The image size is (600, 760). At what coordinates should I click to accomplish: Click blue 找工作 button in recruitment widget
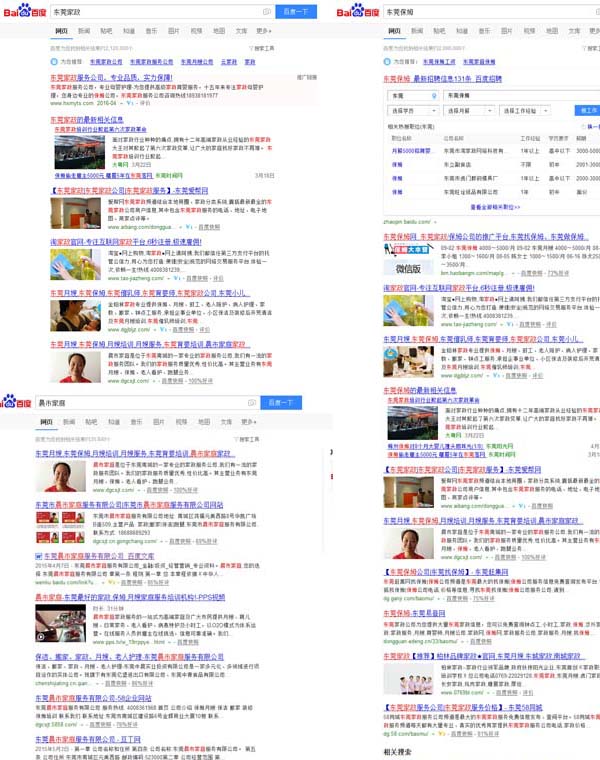(x=588, y=111)
